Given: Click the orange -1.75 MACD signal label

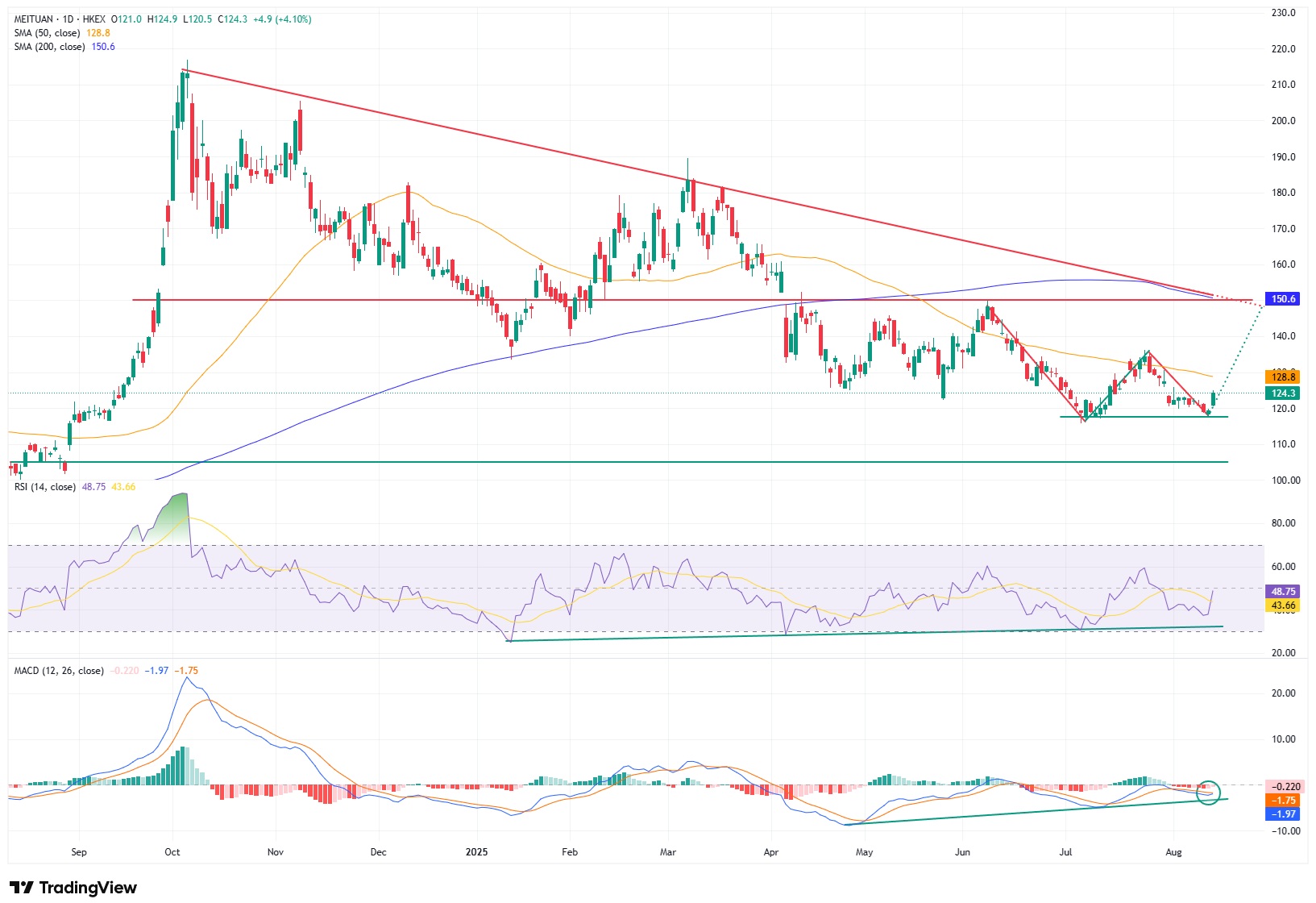Looking at the screenshot, I should pos(1282,801).
